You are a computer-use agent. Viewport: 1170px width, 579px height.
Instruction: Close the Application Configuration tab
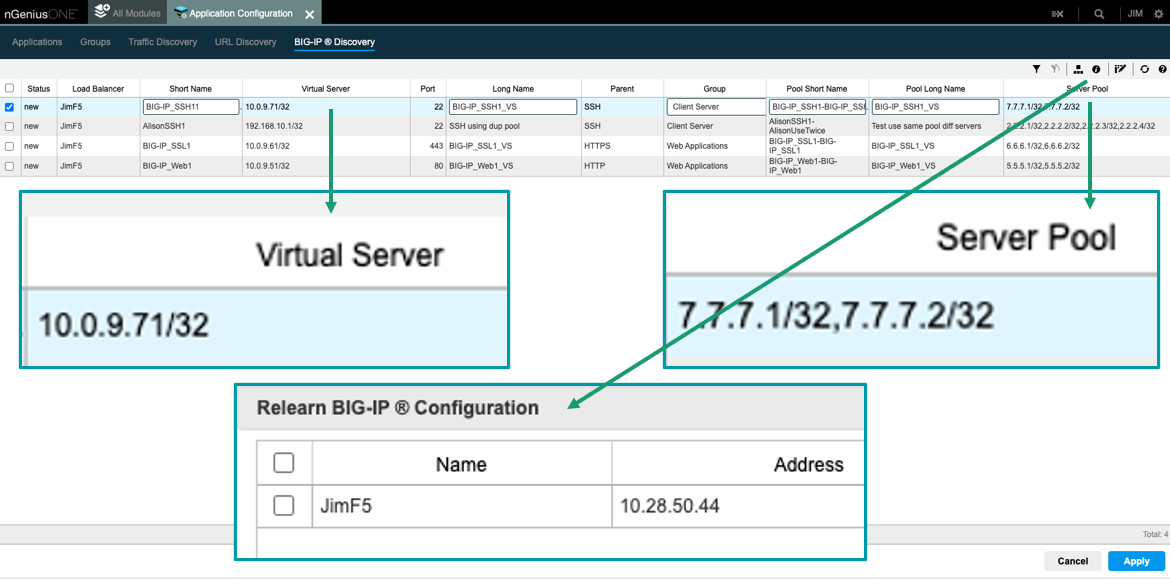click(x=310, y=13)
